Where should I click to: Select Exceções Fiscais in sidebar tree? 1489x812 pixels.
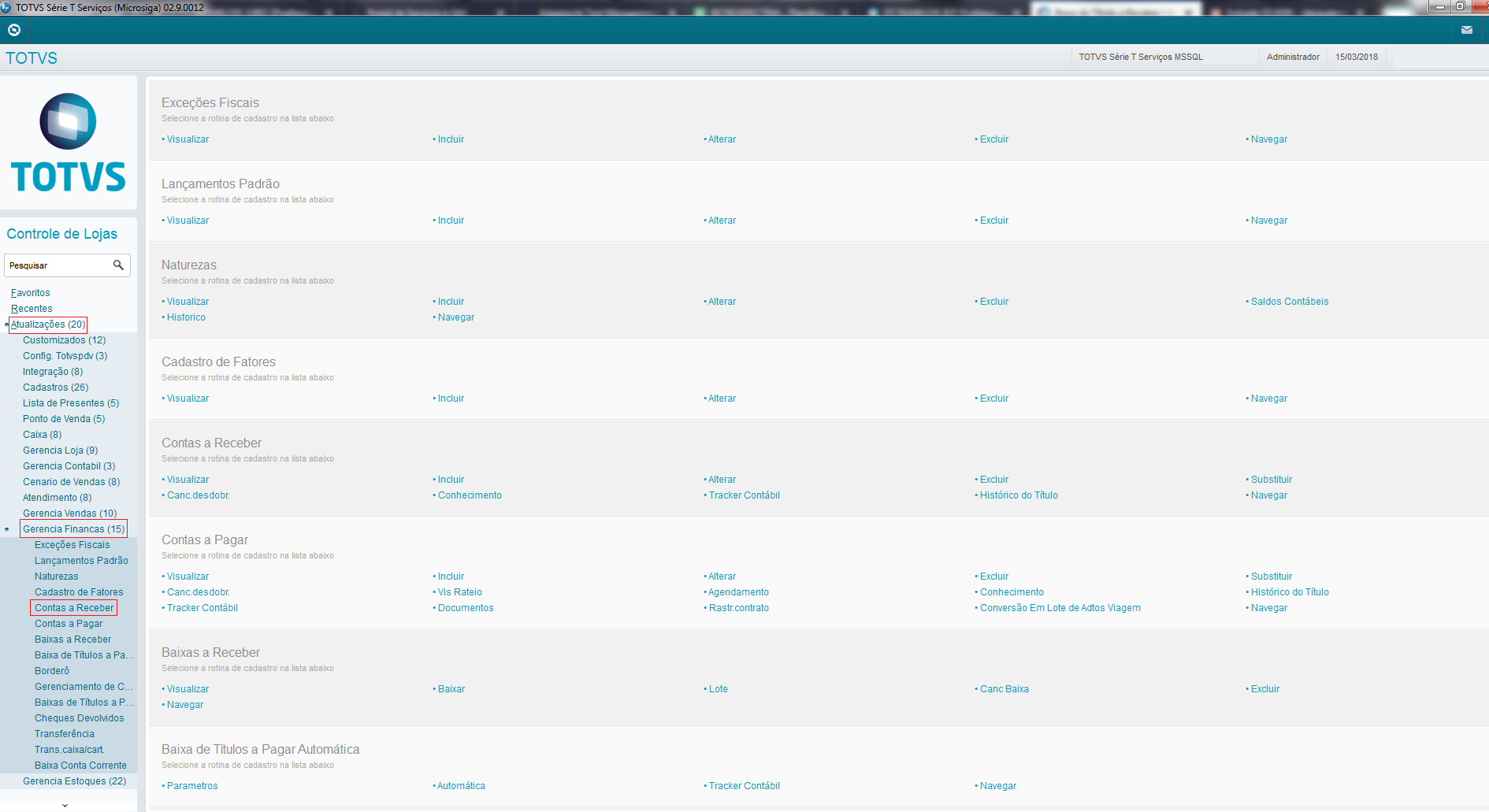click(72, 545)
